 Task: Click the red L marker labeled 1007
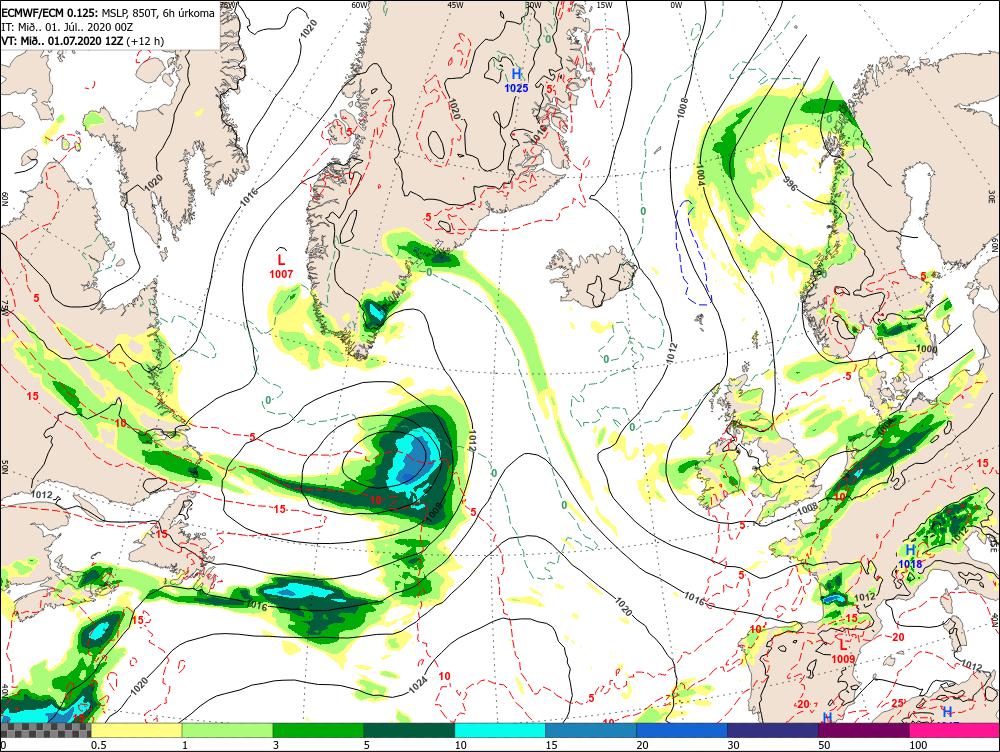[x=281, y=260]
